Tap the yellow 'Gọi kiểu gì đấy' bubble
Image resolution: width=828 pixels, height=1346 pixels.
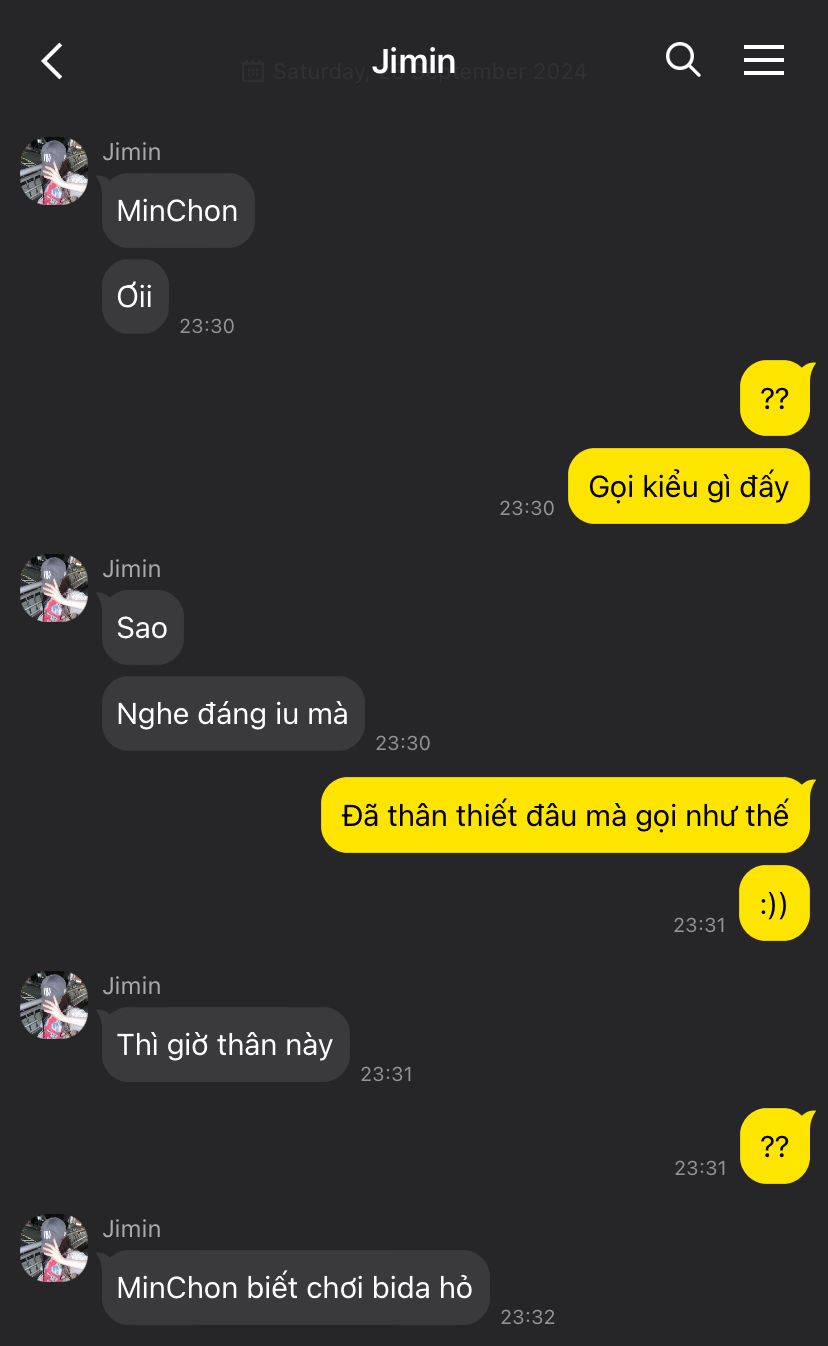[x=689, y=486]
